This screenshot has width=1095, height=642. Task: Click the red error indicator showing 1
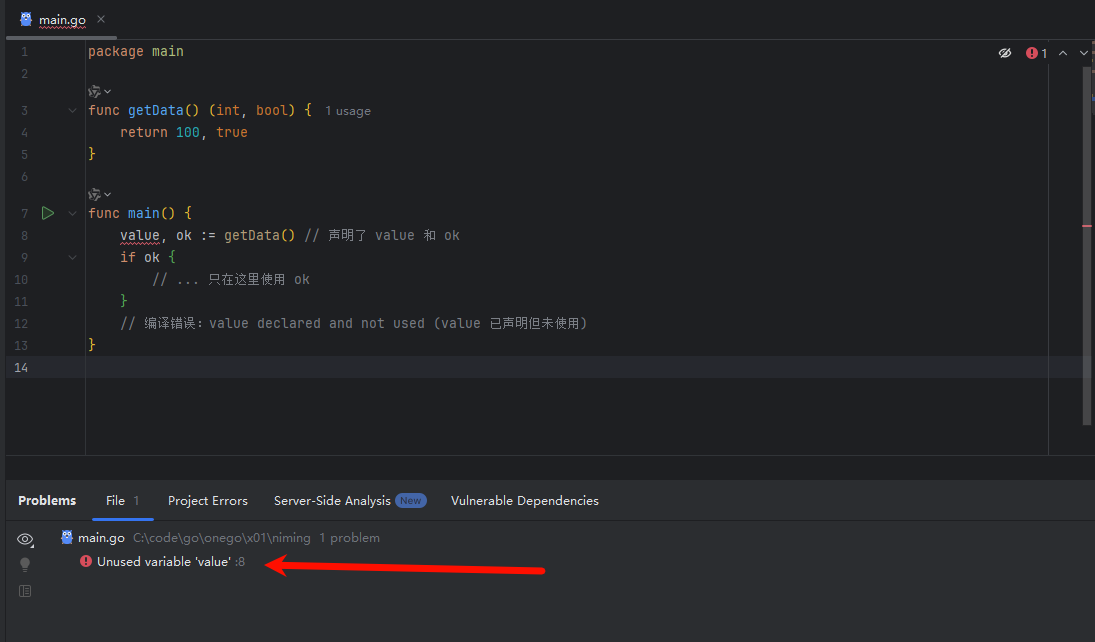(x=1036, y=53)
